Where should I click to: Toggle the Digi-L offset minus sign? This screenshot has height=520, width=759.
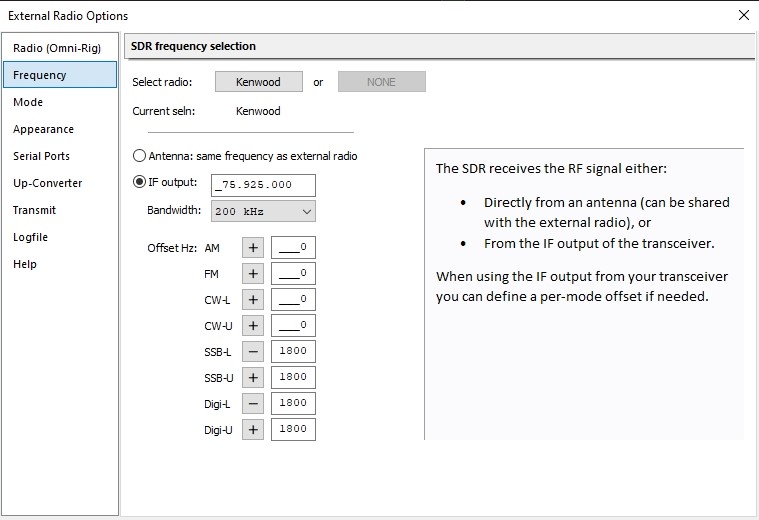[x=253, y=404]
